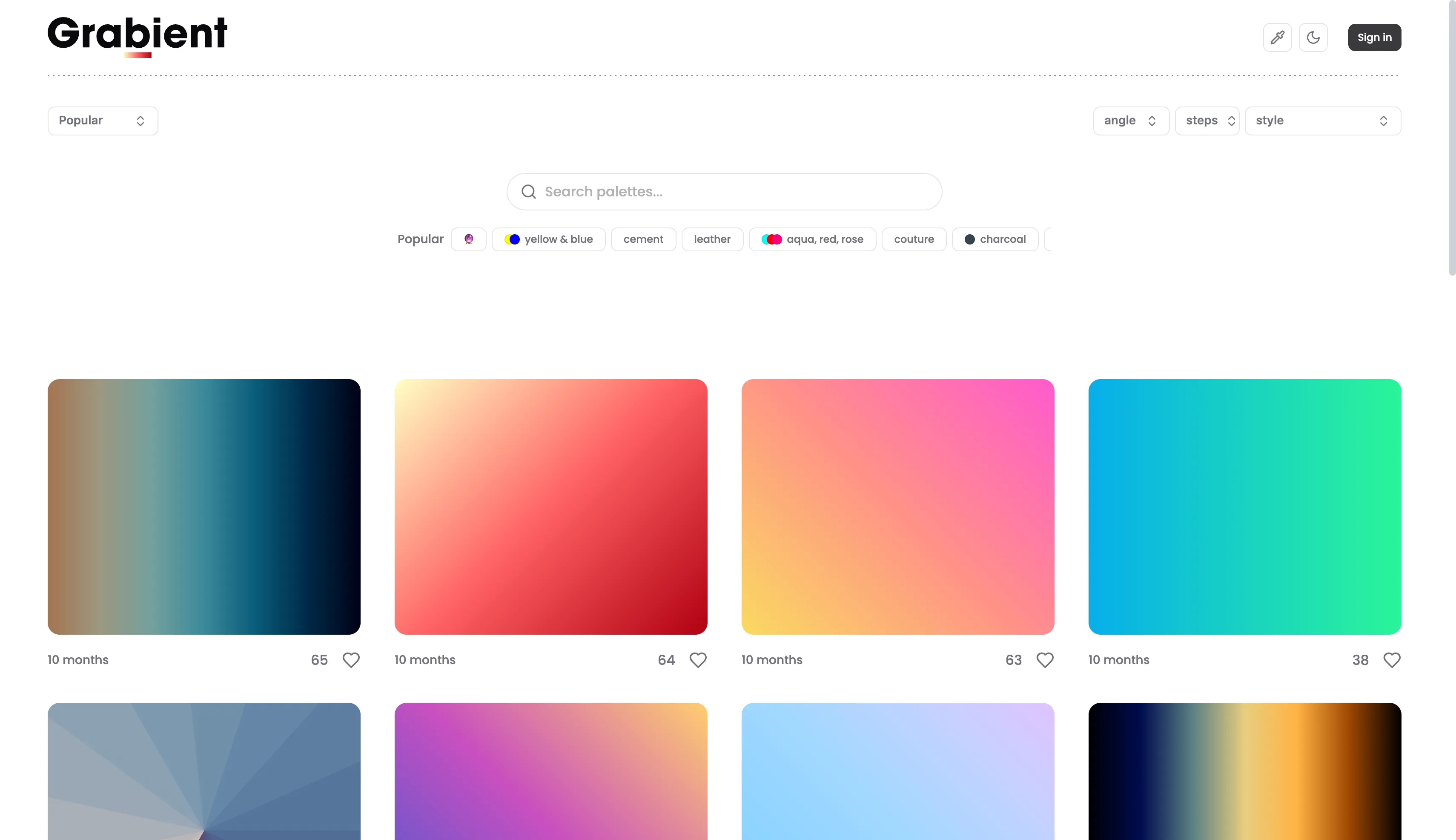The image size is (1456, 840).
Task: Open the Popular sort dropdown
Action: coord(103,121)
